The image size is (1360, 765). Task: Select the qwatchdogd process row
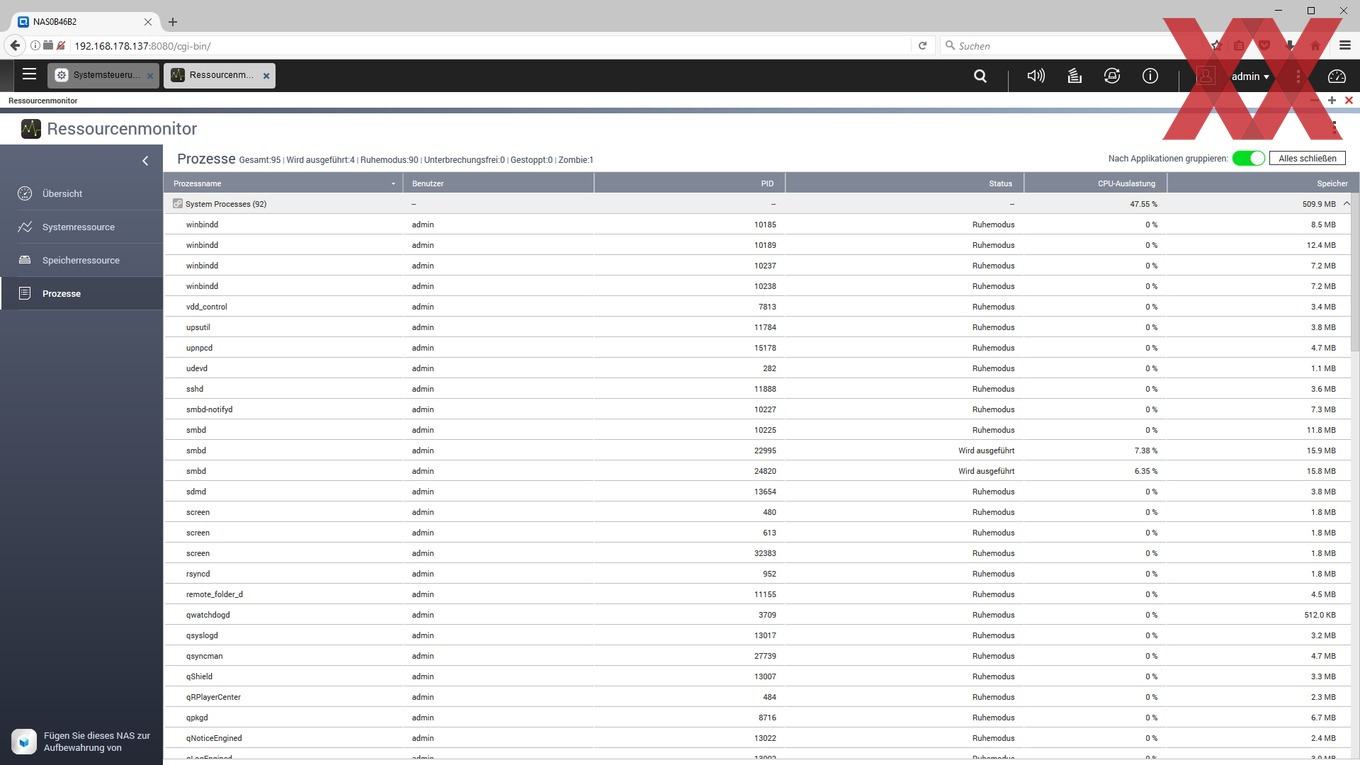coord(757,615)
